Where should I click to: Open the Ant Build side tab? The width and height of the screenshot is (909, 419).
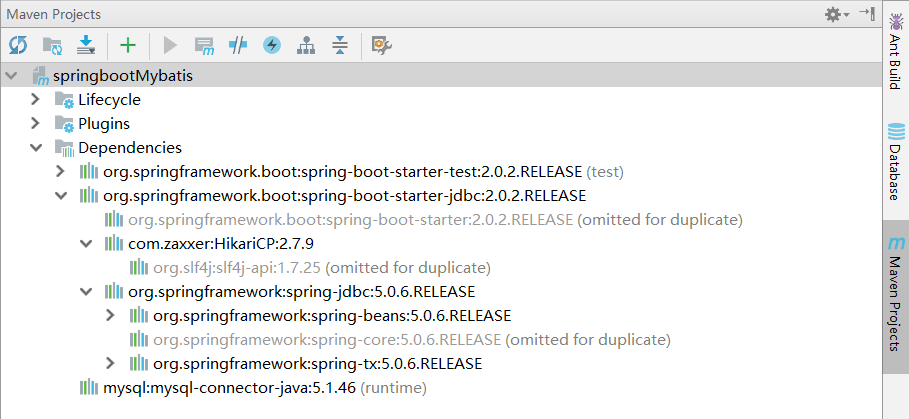click(896, 52)
